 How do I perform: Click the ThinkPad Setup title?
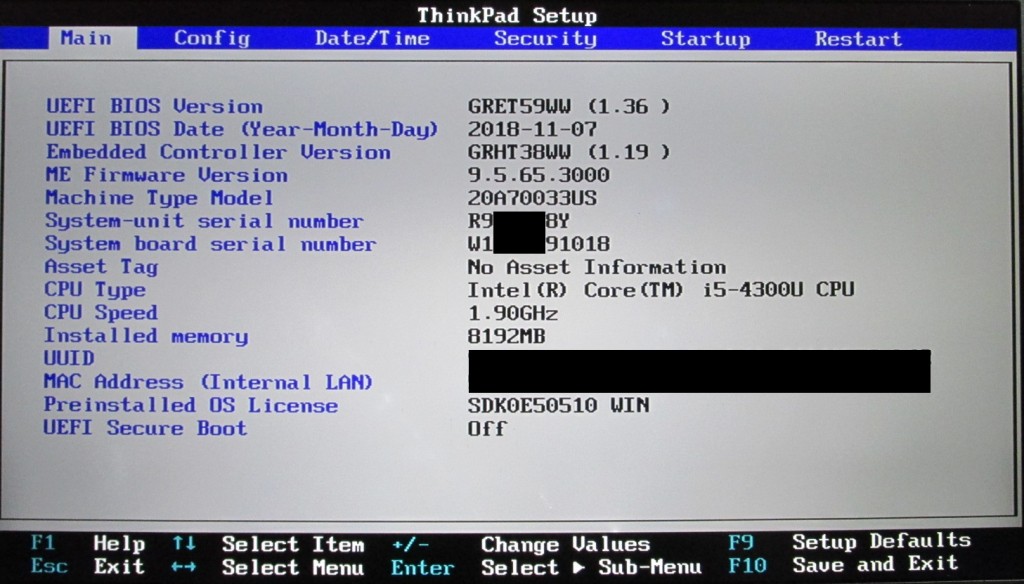tap(507, 14)
